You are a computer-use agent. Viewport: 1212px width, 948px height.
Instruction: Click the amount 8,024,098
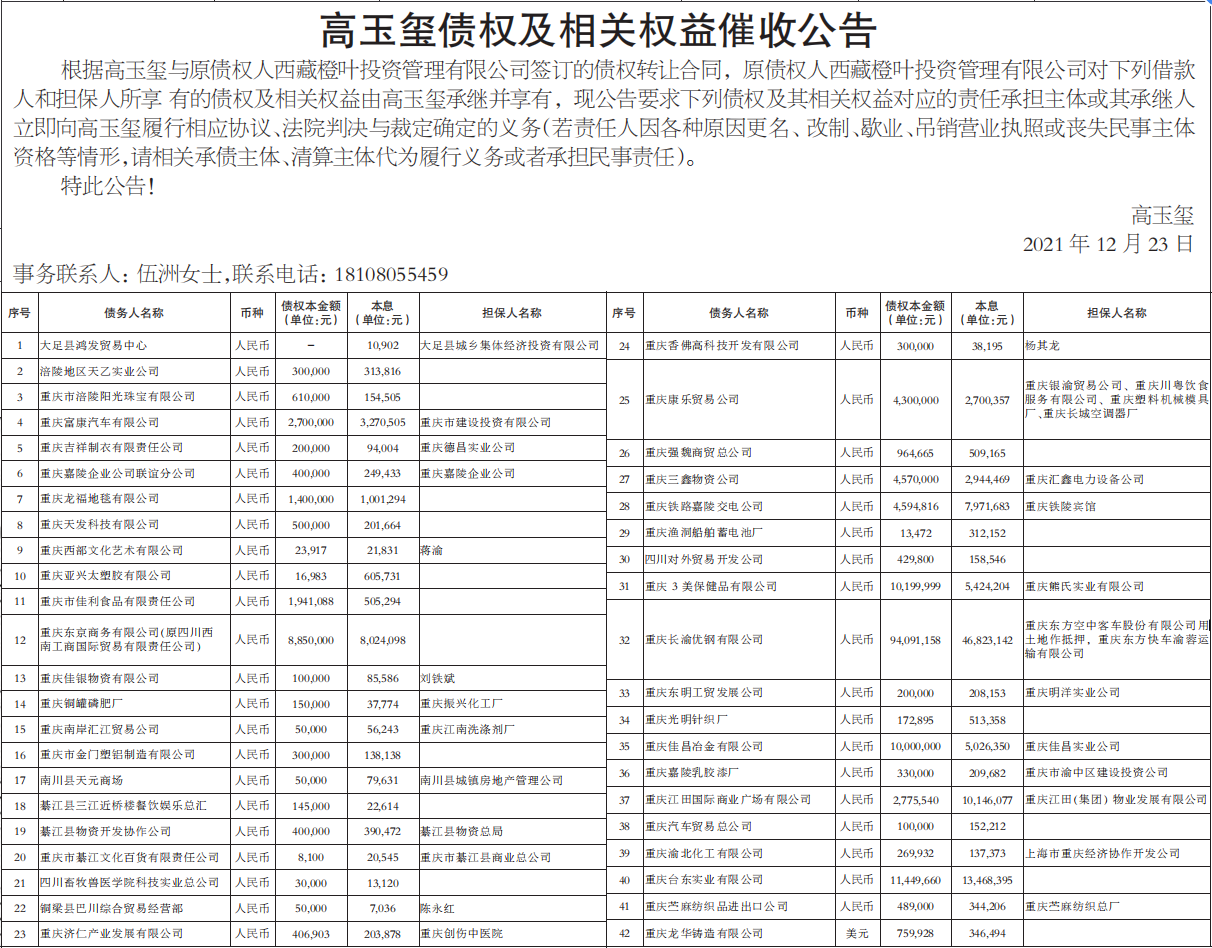tap(384, 640)
